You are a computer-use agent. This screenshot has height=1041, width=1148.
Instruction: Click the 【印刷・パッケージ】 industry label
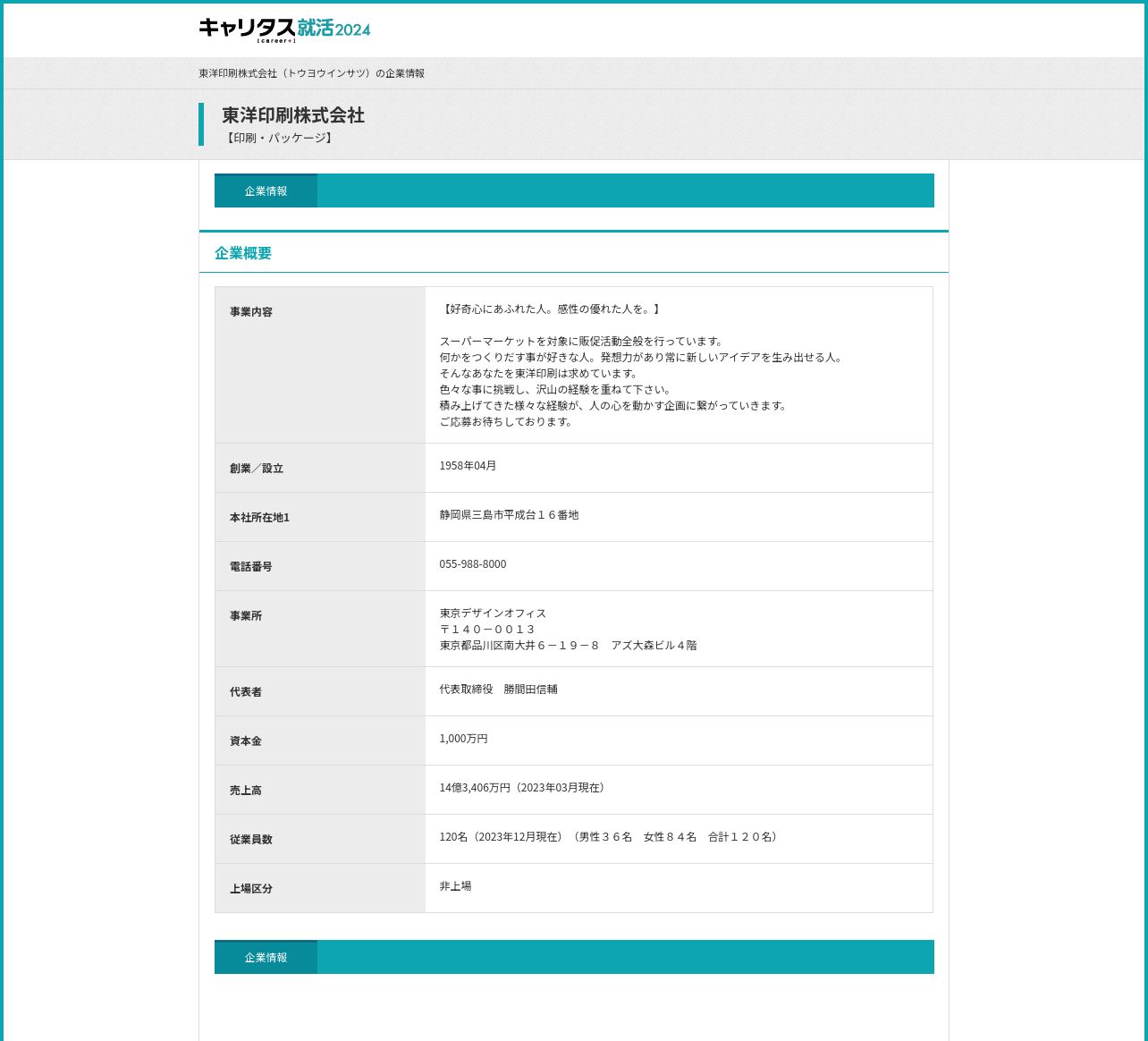(278, 138)
